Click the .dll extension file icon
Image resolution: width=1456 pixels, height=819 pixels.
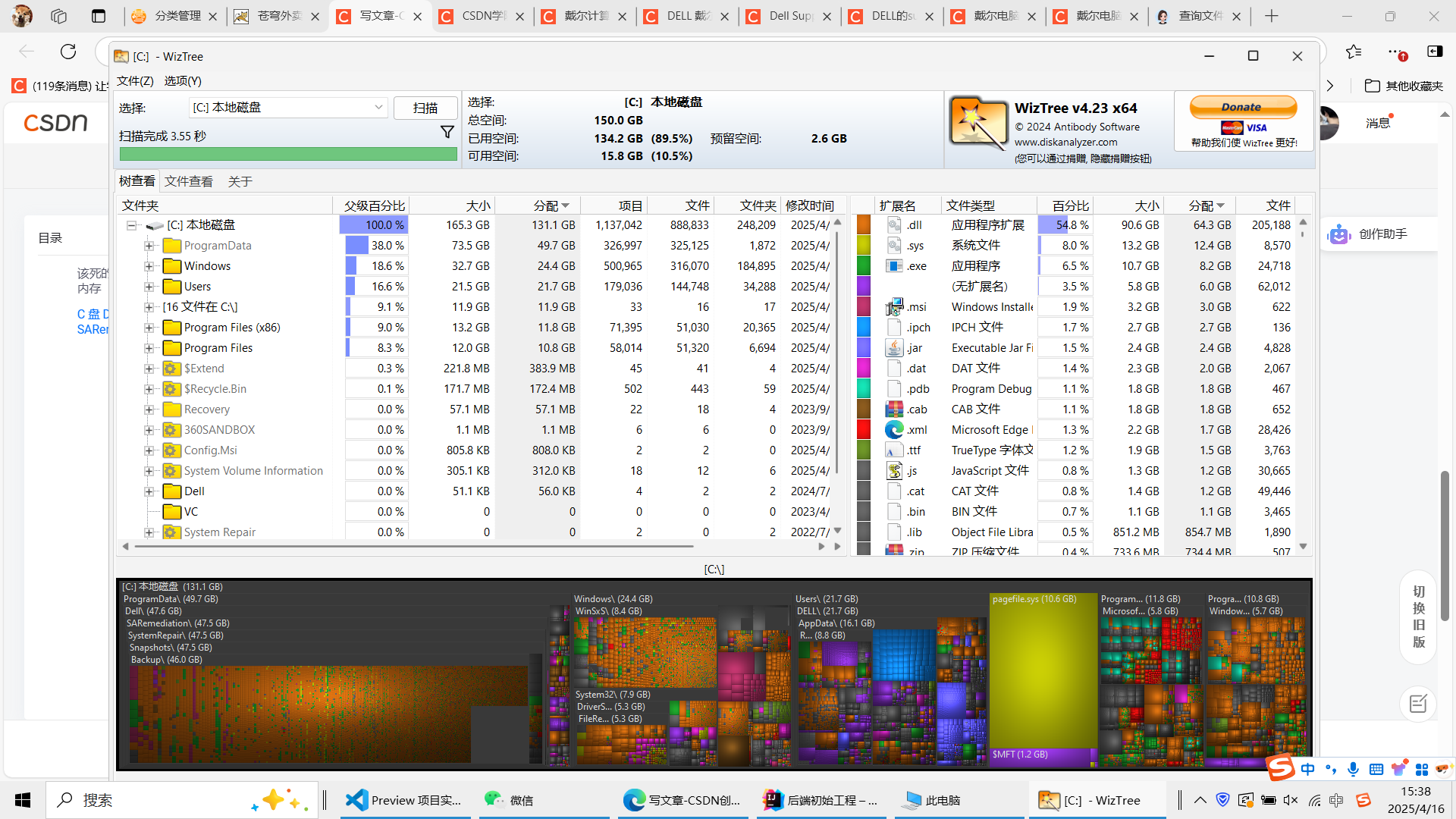tap(894, 225)
